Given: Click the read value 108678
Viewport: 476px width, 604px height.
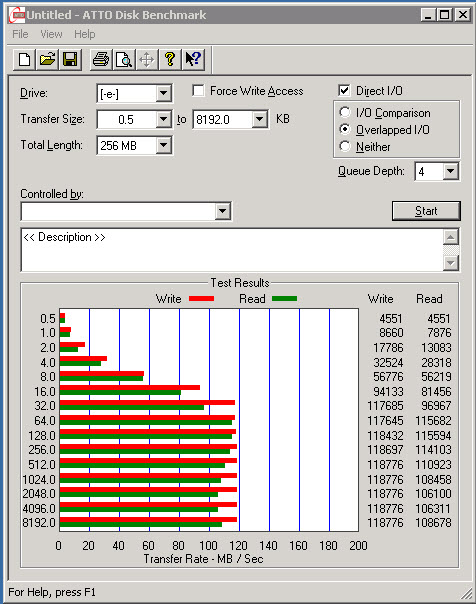Looking at the screenshot, I should pos(433,523).
